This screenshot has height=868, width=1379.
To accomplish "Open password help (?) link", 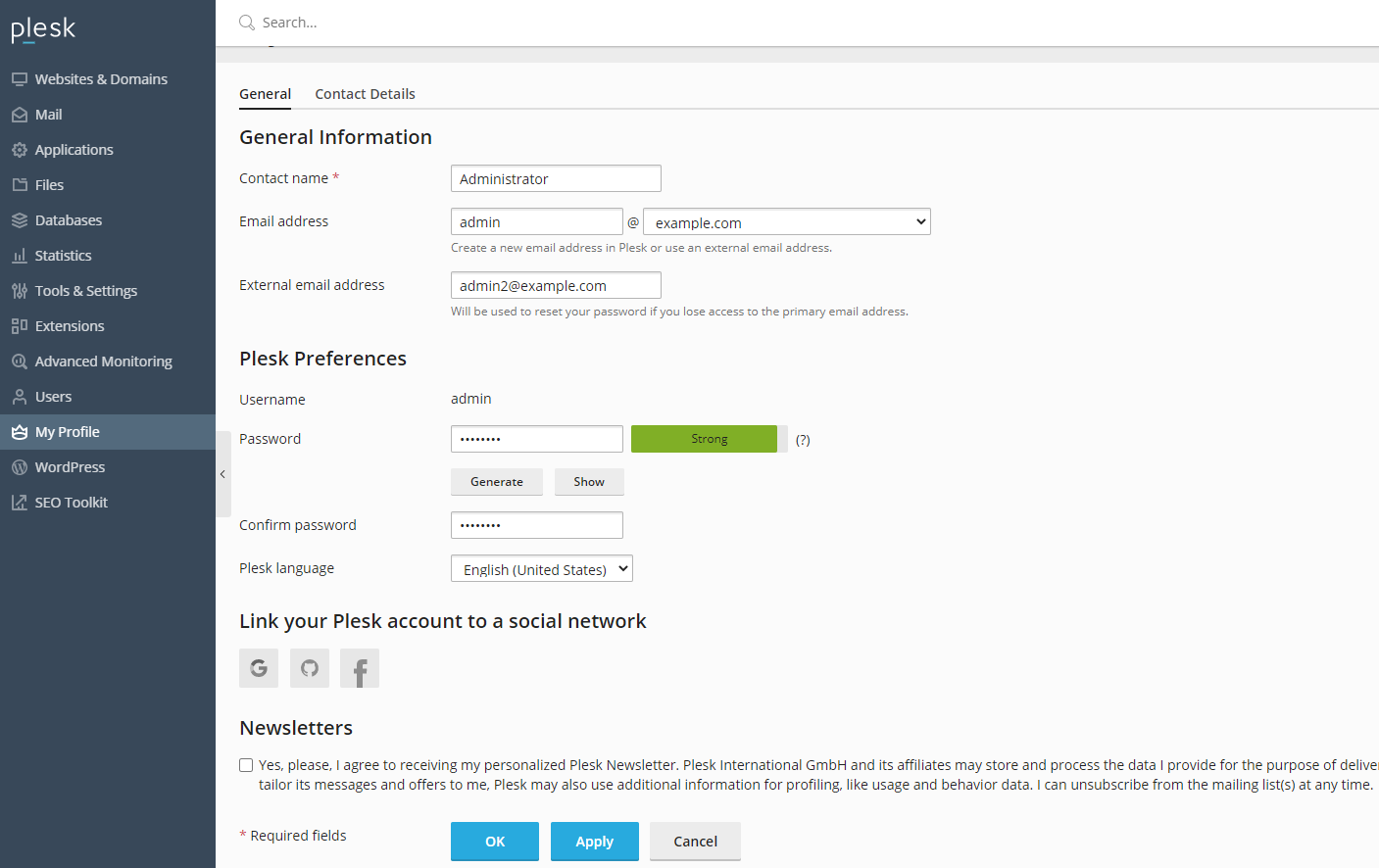I will [803, 440].
